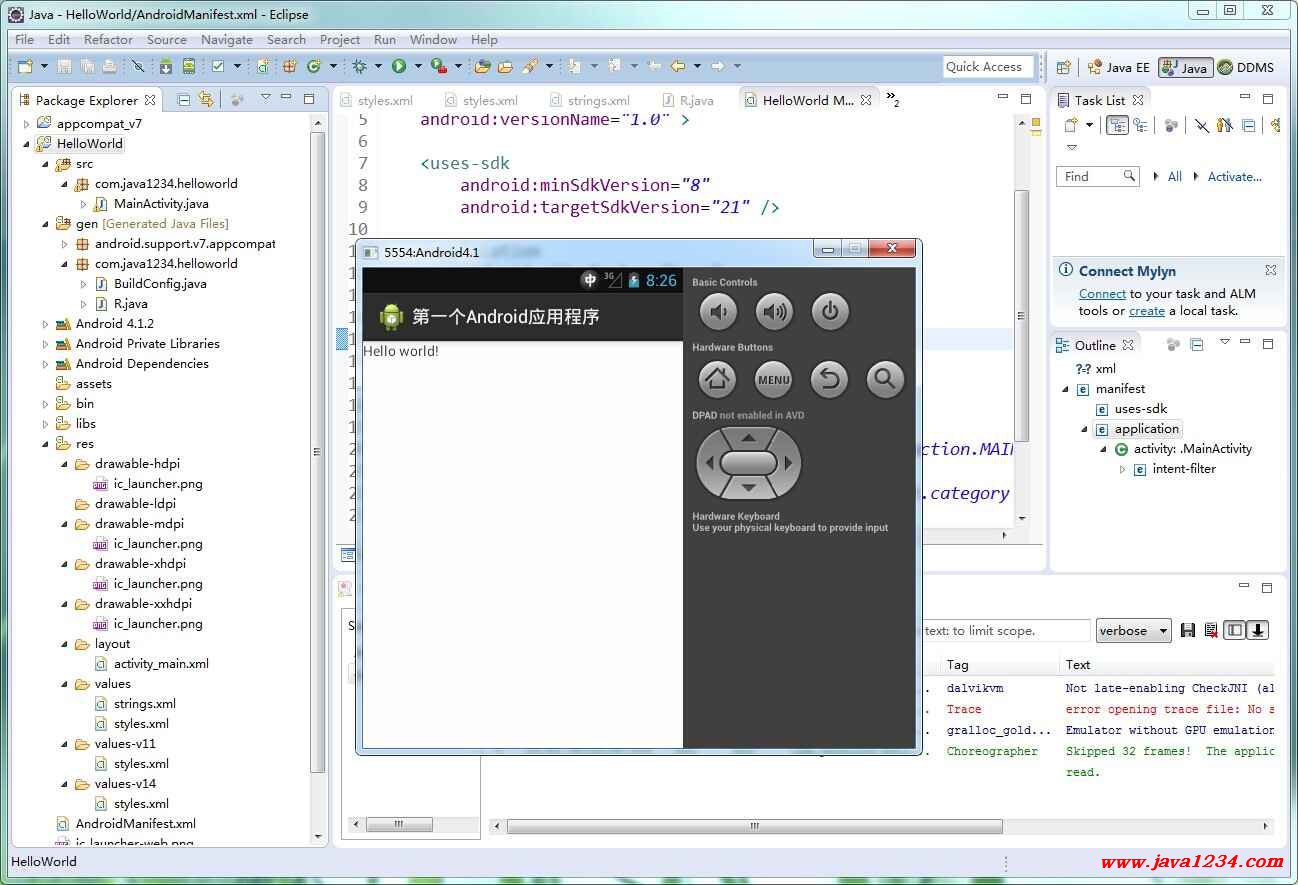Click the emulator DPAD center button

[748, 463]
